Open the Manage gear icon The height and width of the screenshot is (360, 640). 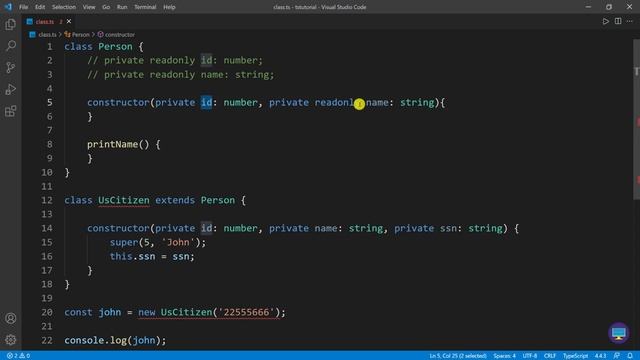click(11, 340)
